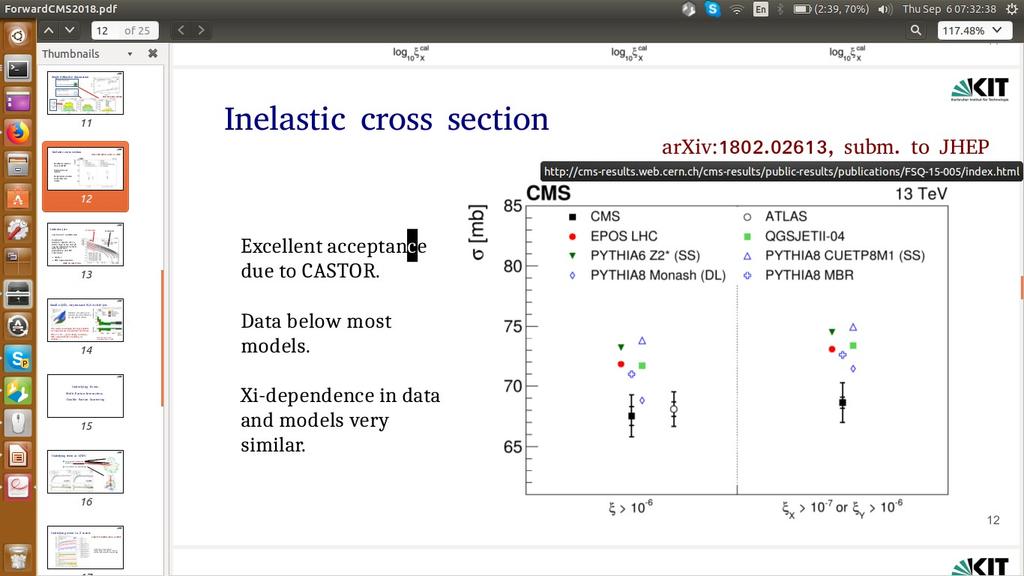Open System Settings wrench-and-gear icon

point(18,229)
